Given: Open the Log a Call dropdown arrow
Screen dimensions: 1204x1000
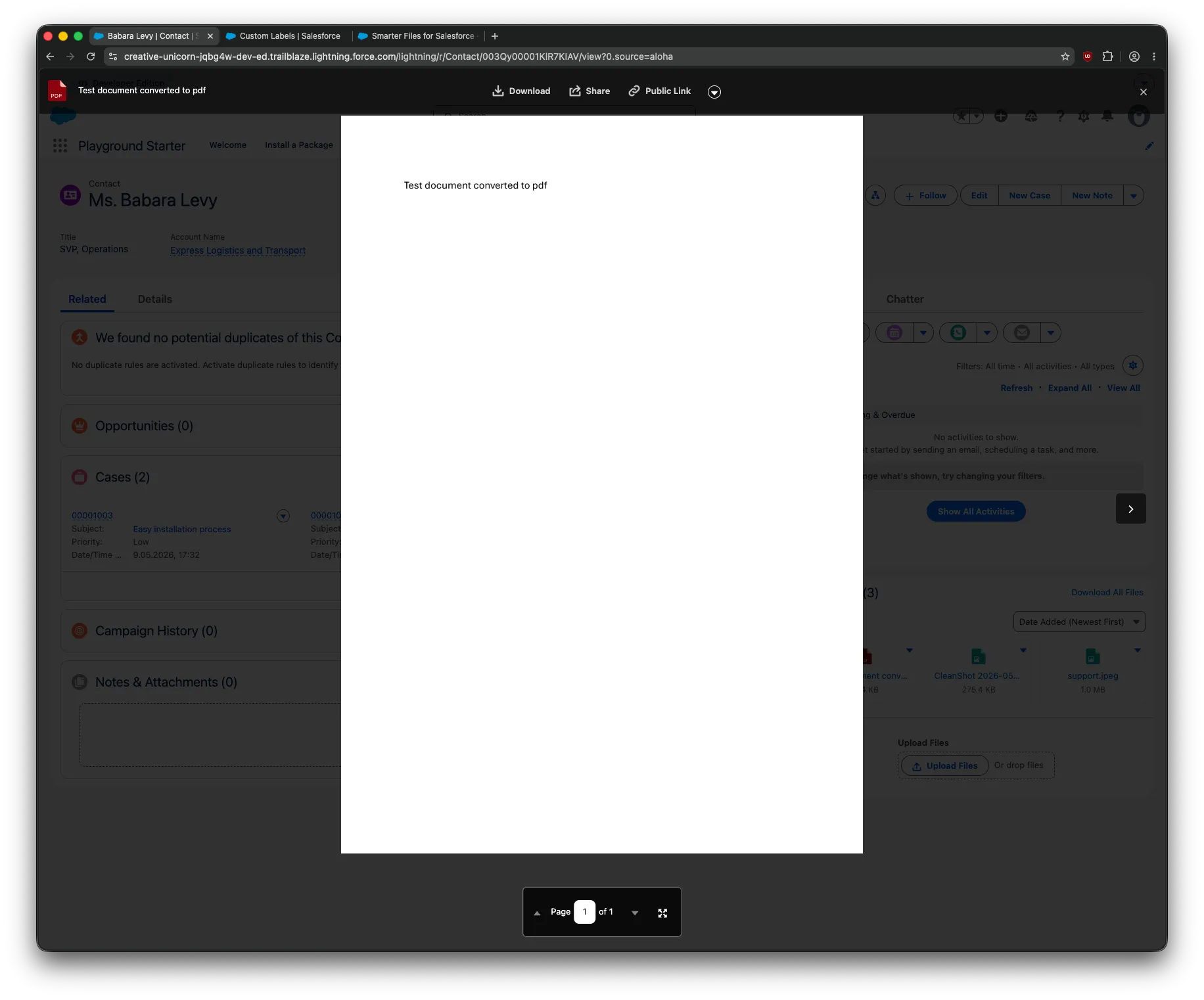Looking at the screenshot, I should click(x=987, y=332).
